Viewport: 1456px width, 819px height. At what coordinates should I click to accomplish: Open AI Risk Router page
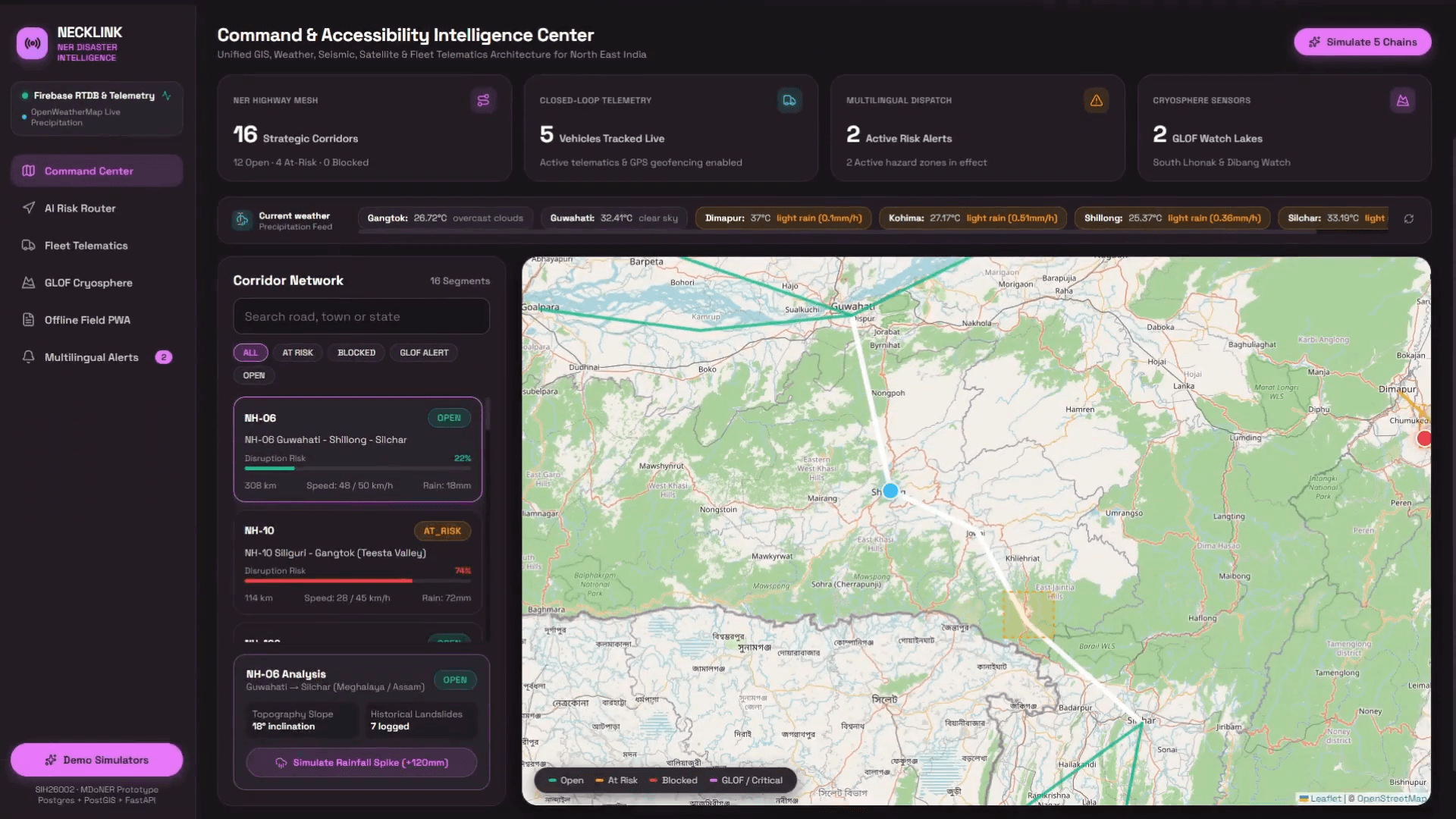(96, 208)
